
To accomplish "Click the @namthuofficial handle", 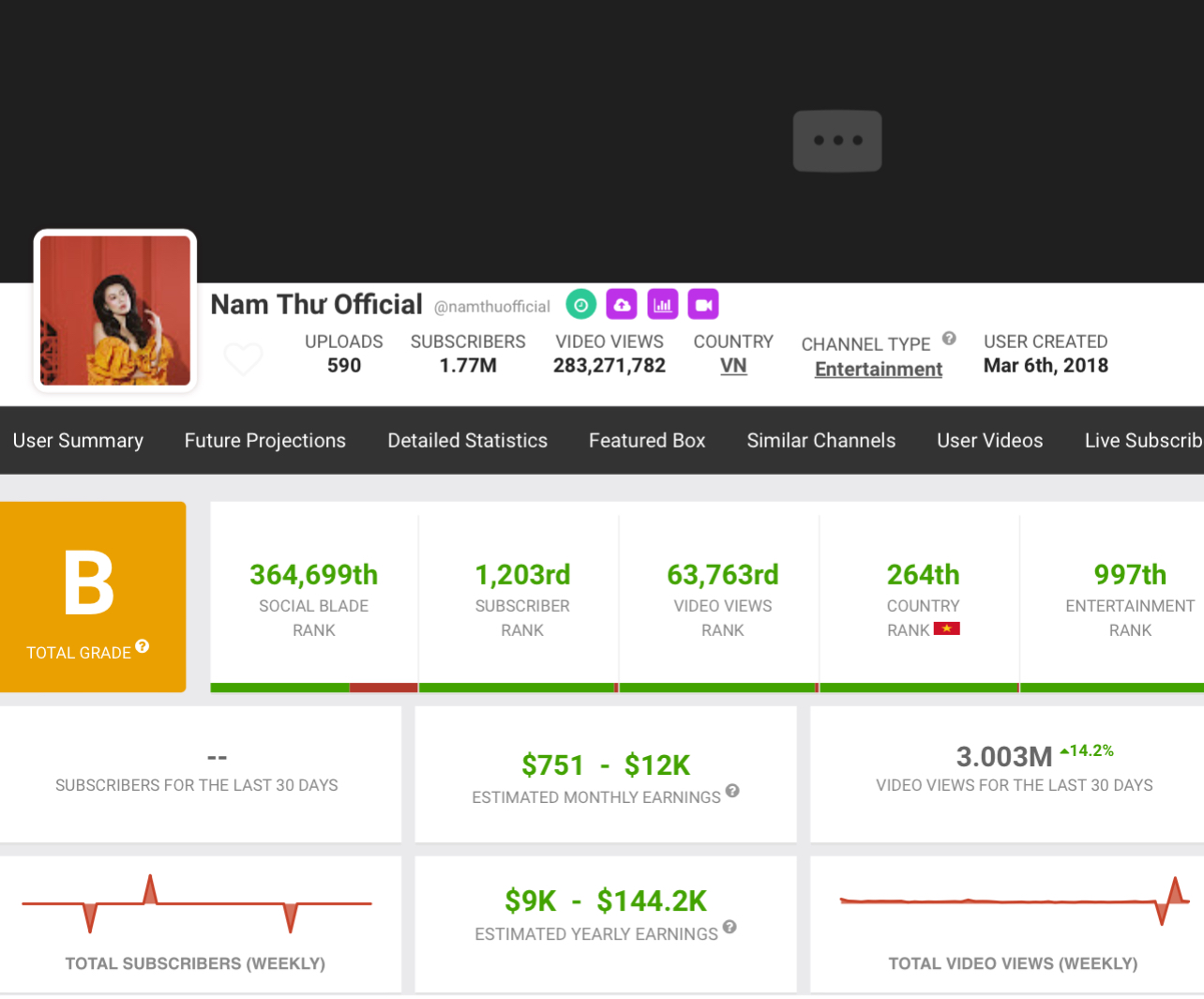I will point(492,307).
